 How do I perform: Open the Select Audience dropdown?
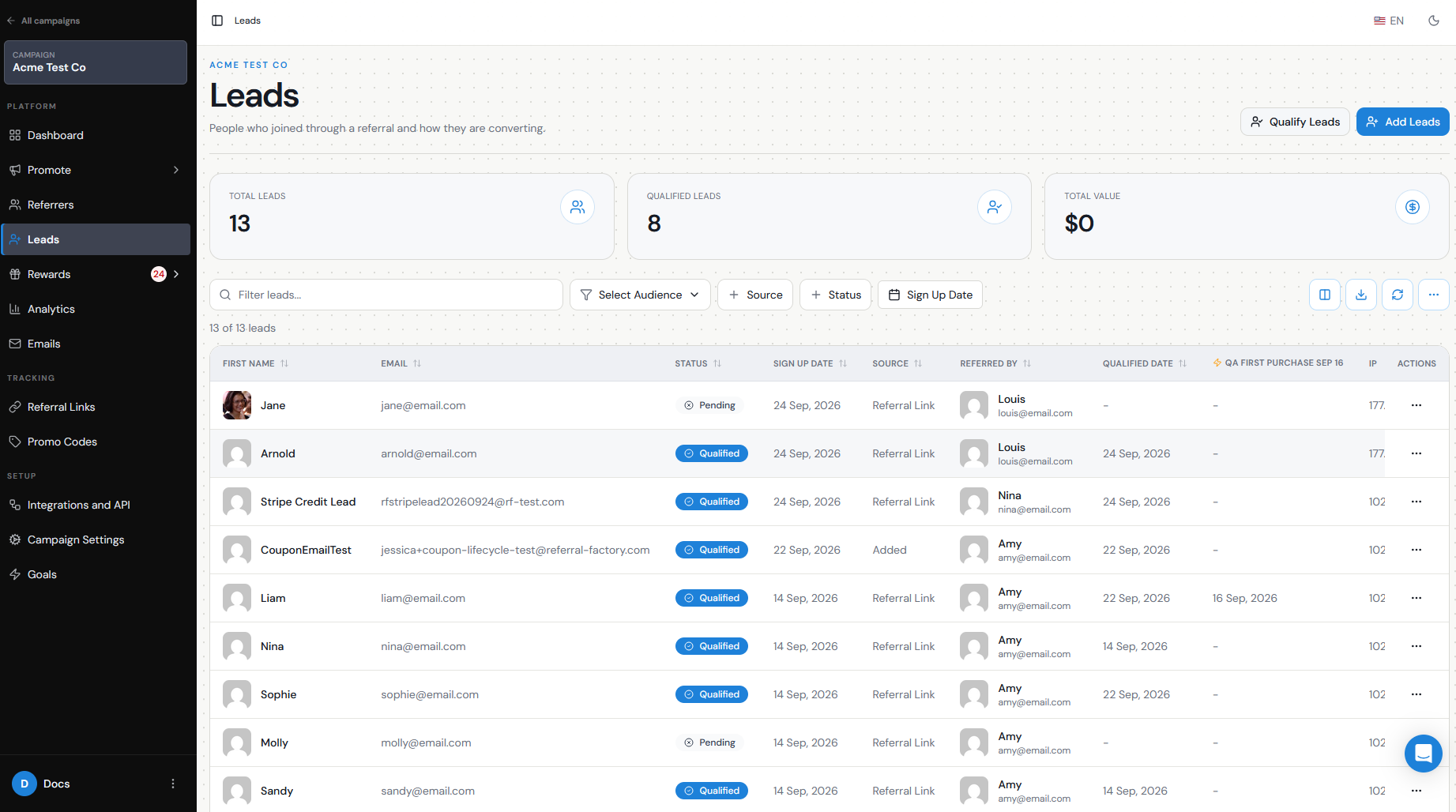pyautogui.click(x=640, y=295)
